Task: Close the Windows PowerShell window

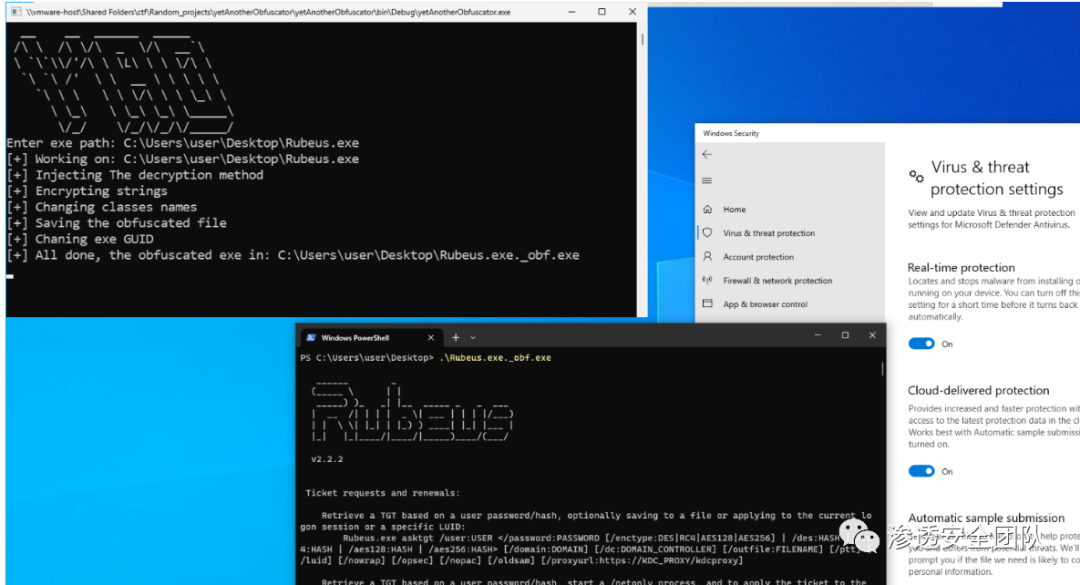Action: (872, 336)
